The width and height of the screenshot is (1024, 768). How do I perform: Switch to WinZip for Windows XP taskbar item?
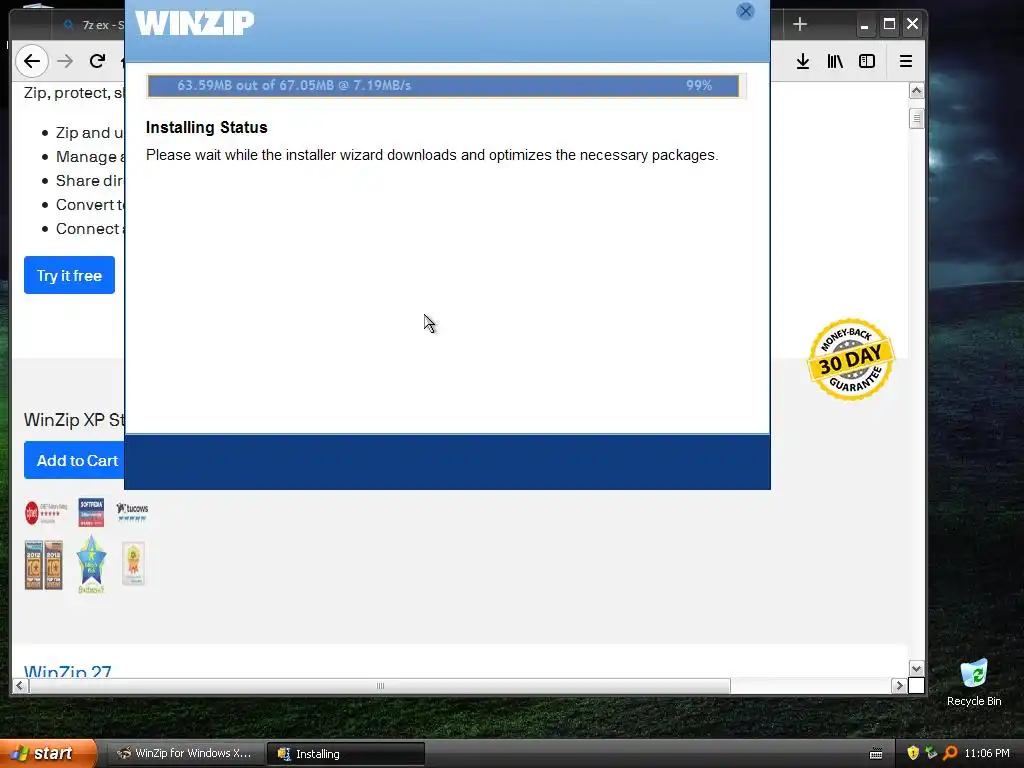click(184, 754)
